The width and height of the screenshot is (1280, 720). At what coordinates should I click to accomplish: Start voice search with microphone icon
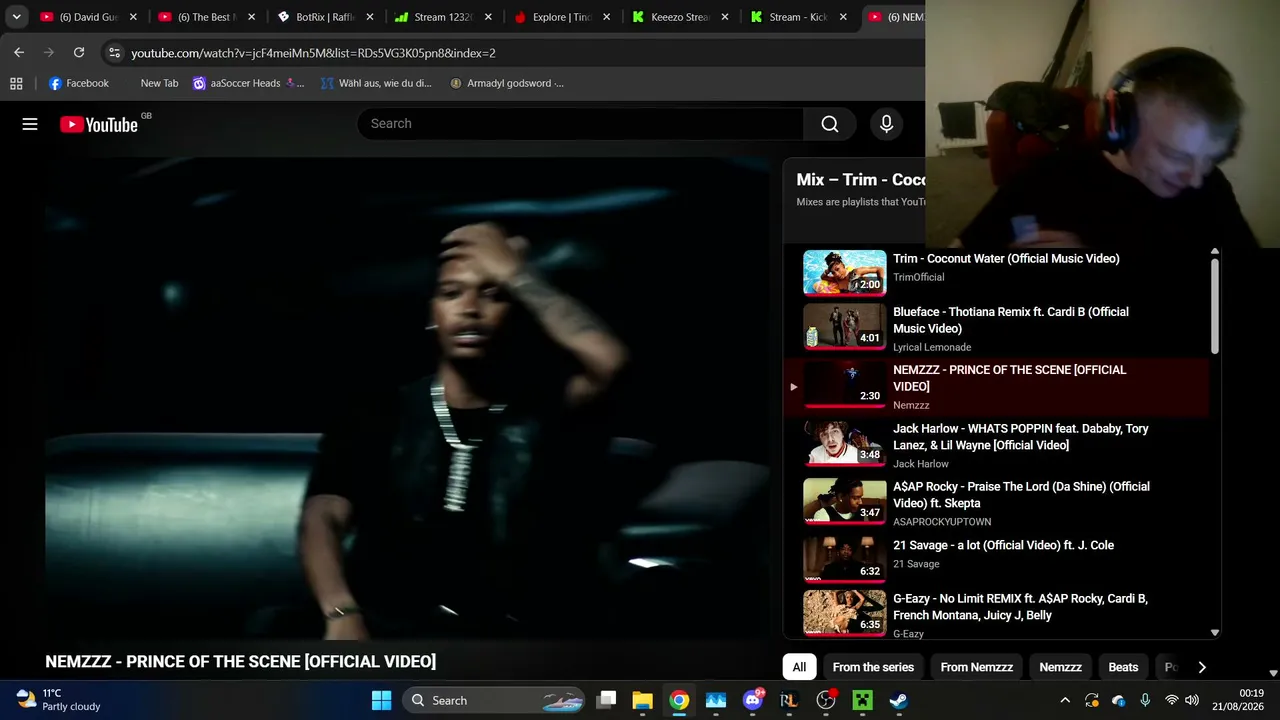886,124
